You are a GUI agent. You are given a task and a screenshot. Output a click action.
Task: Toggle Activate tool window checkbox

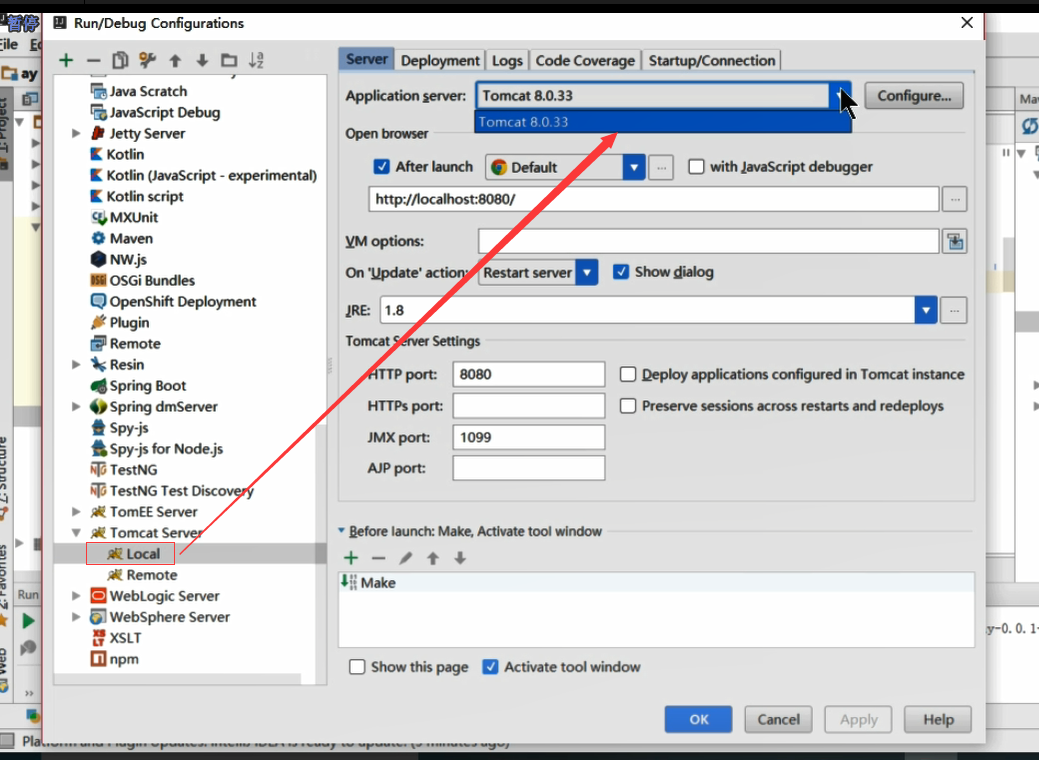coord(490,667)
